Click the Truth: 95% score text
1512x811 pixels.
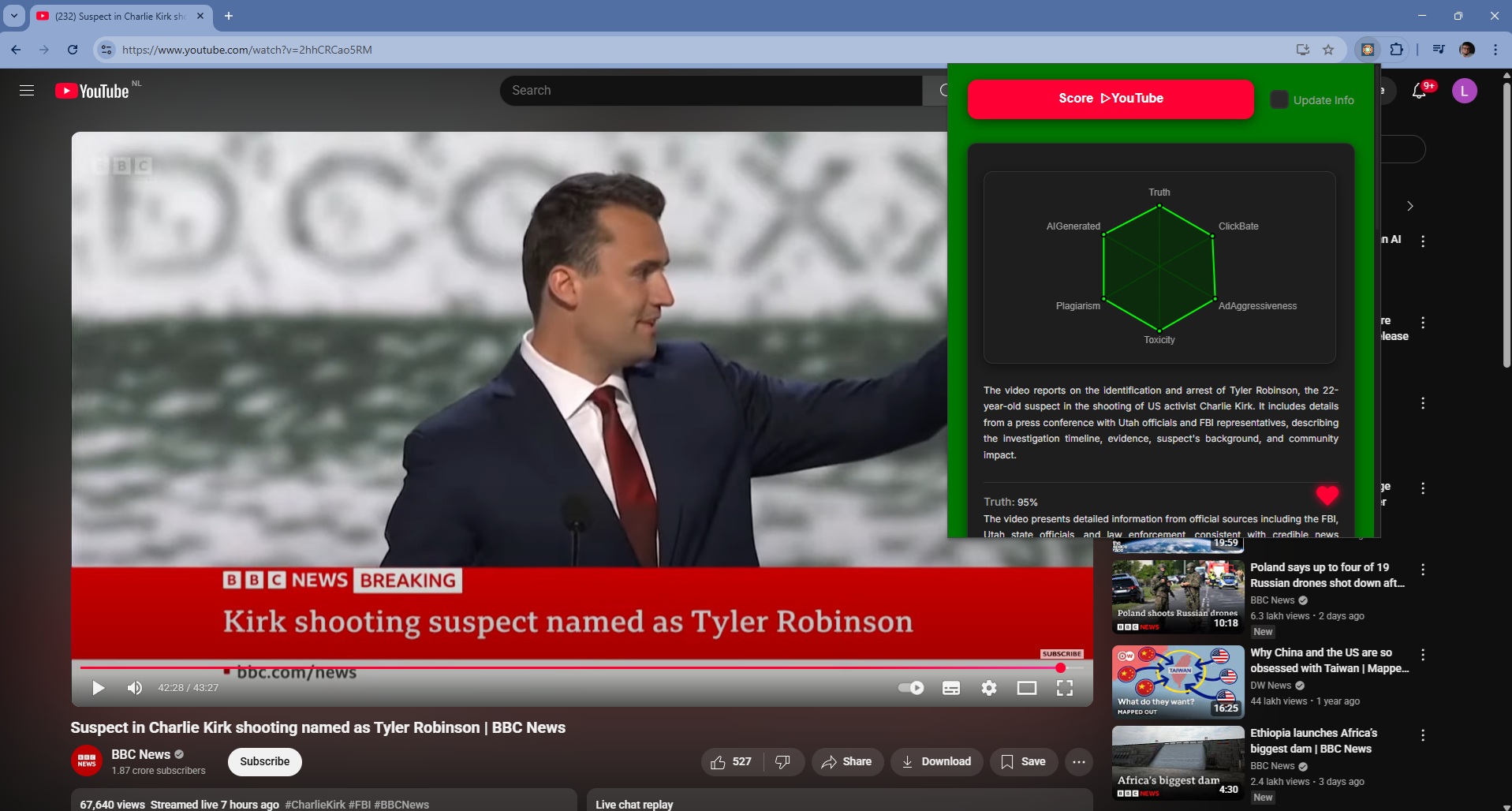pyautogui.click(x=1010, y=502)
